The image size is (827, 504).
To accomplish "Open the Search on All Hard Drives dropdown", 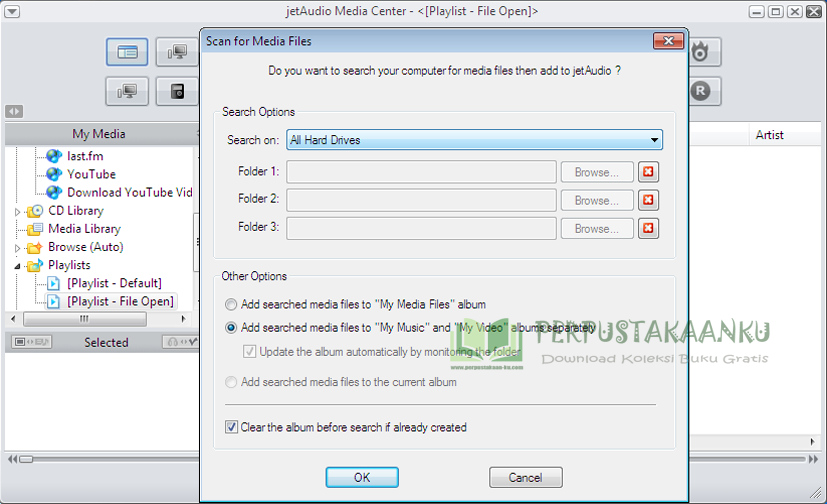I will (474, 140).
